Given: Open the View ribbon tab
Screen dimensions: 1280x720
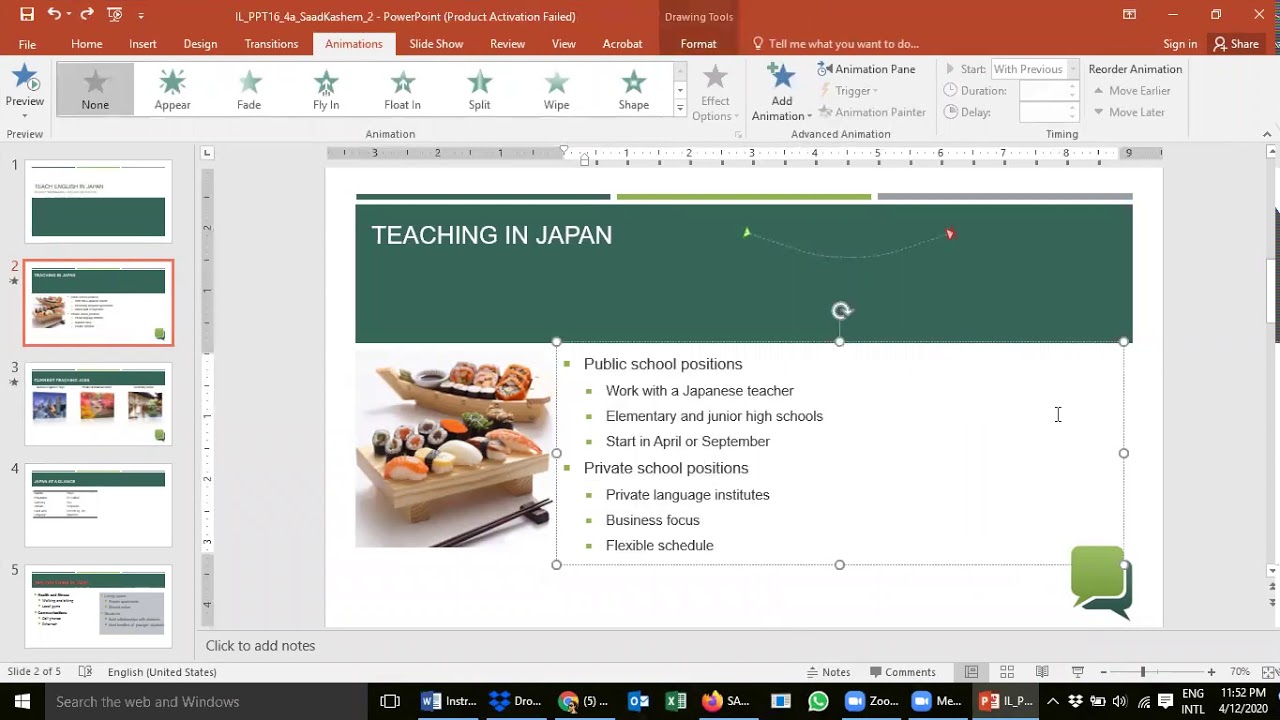Looking at the screenshot, I should 564,44.
